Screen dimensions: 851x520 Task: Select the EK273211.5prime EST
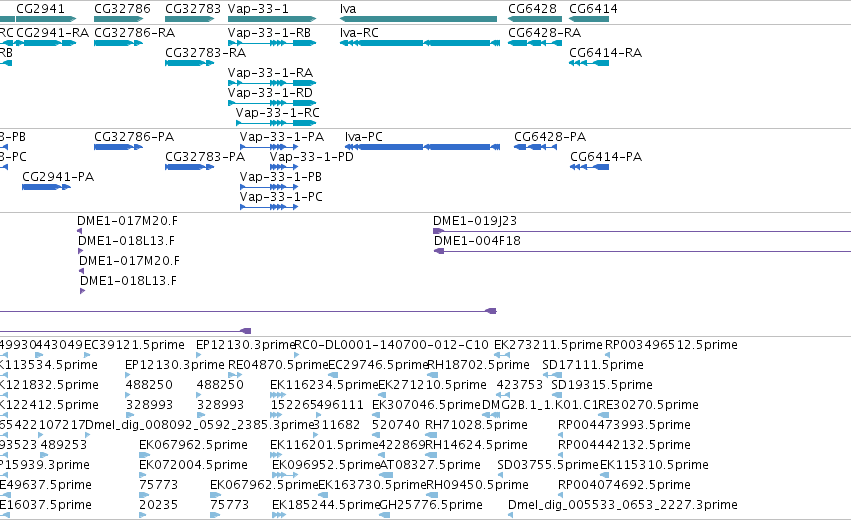click(x=548, y=345)
